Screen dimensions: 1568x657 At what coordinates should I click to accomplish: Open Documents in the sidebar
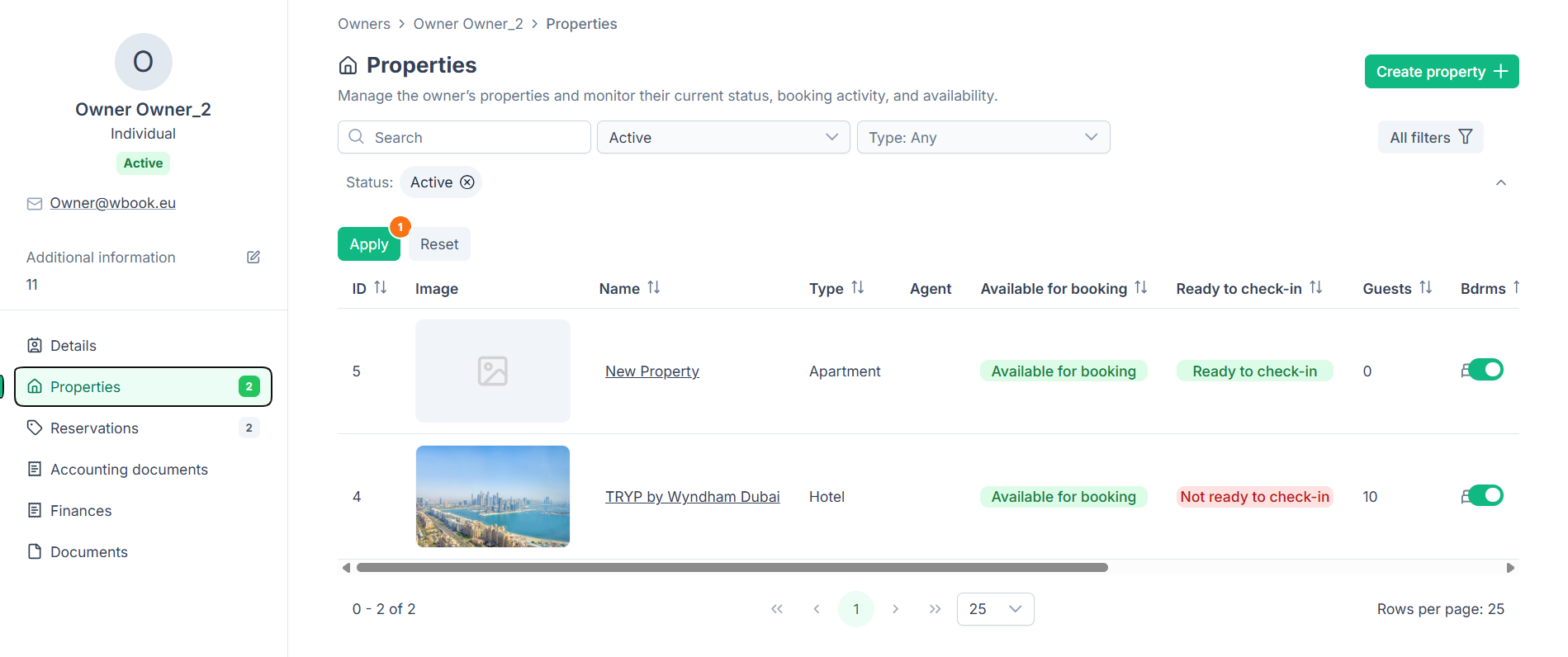(144, 552)
